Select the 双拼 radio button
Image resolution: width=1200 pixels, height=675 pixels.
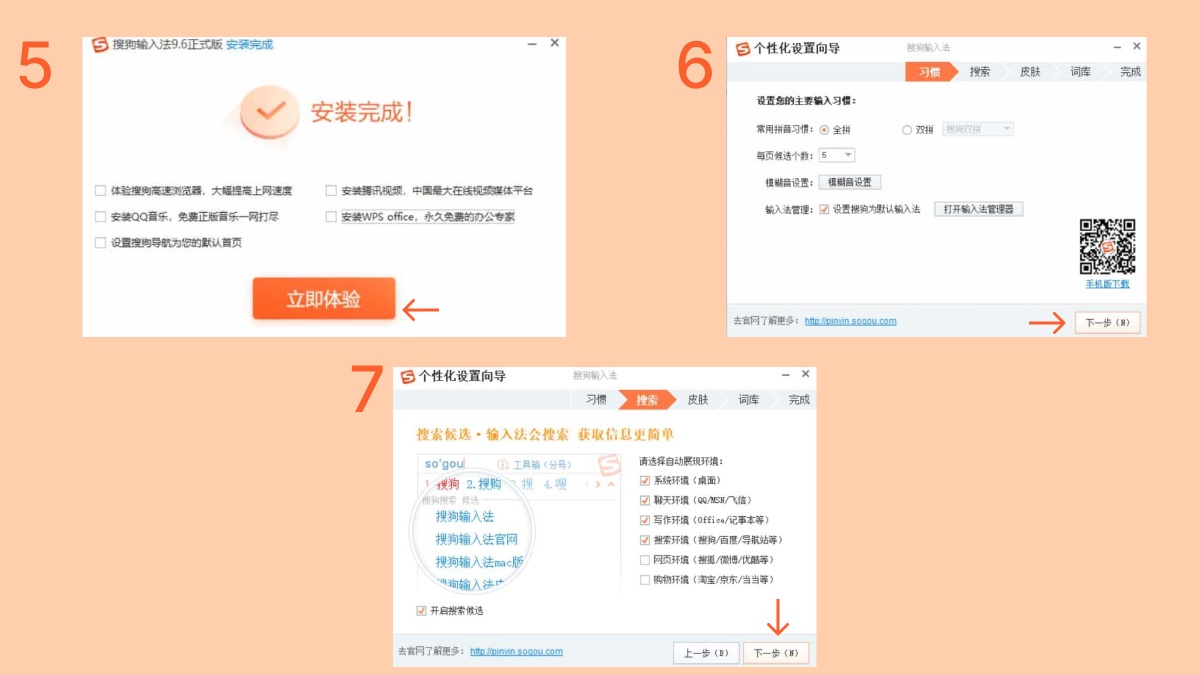(x=908, y=130)
